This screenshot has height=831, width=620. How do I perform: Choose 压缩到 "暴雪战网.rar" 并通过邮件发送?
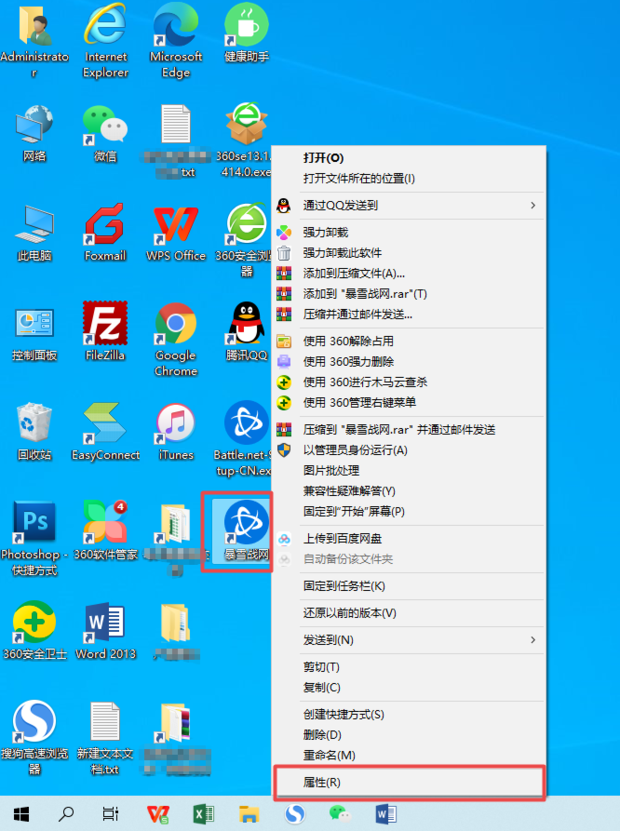coord(408,429)
